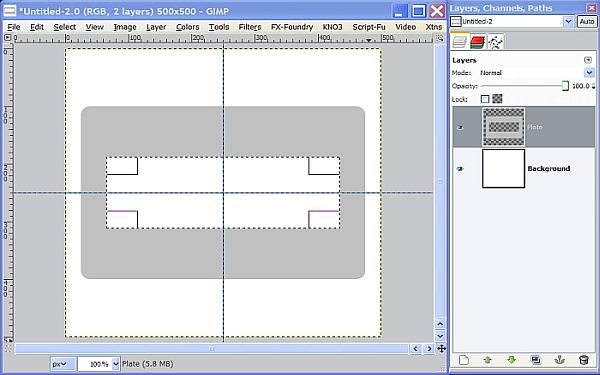Screen dimensions: 600x375
Task: Click the opacity value spinner arrows
Action: 593,86
